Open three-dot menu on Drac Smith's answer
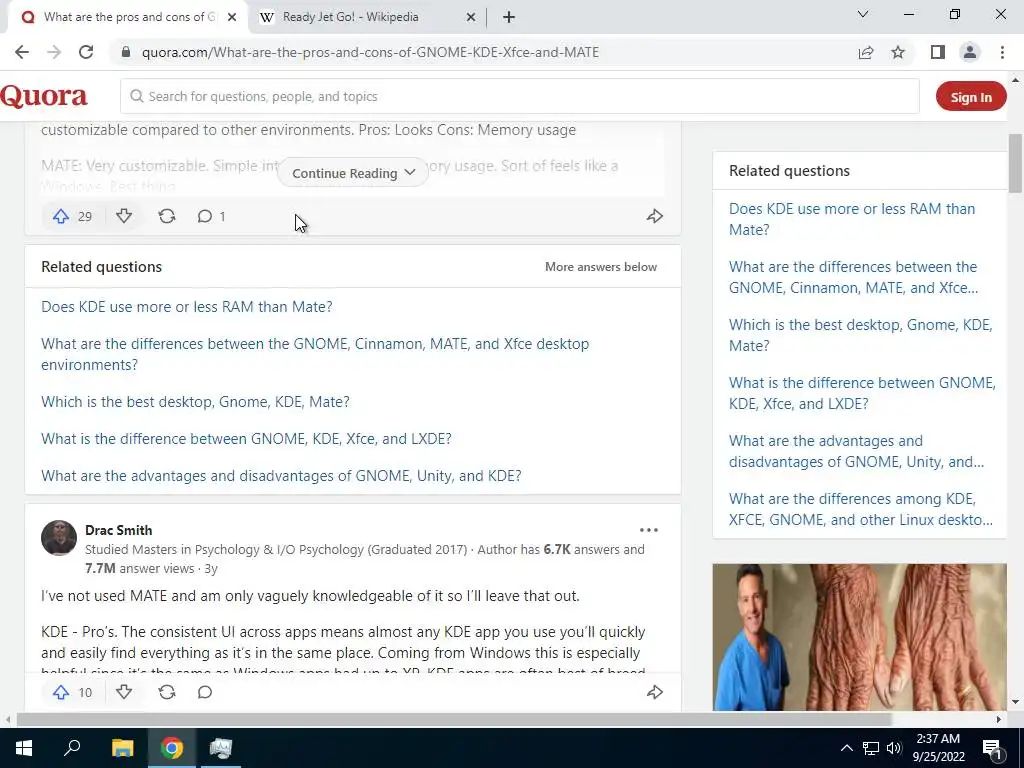Viewport: 1024px width, 768px height. click(x=648, y=530)
